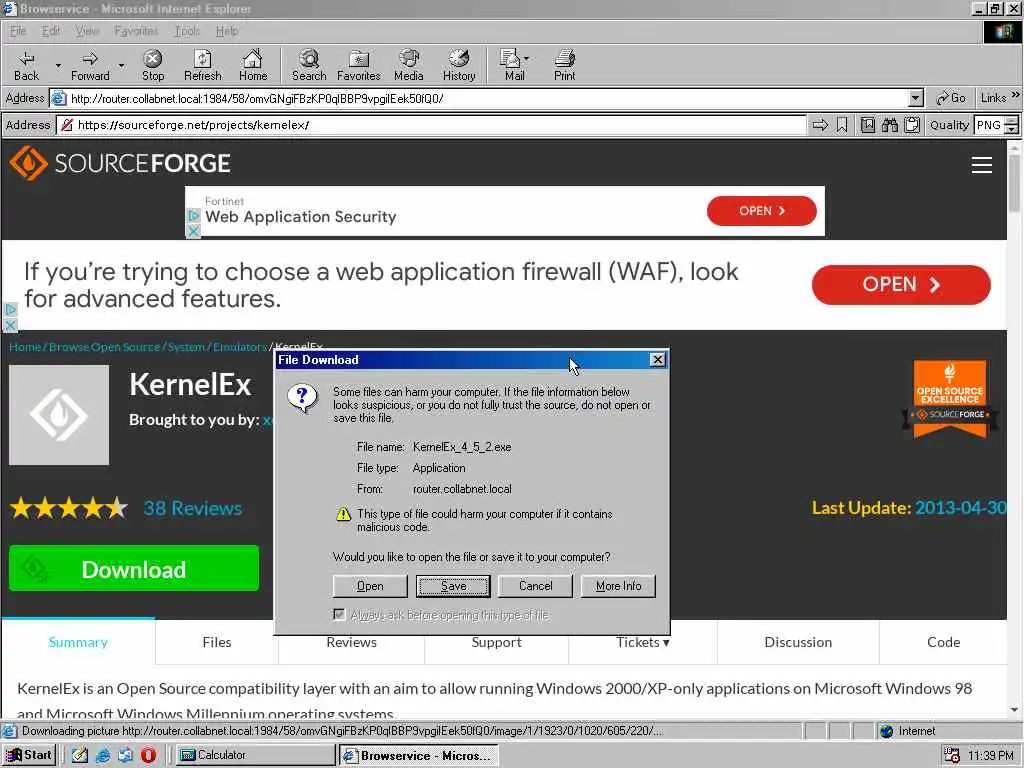The image size is (1024, 768).
Task: Open the Tools menu
Action: 187,31
